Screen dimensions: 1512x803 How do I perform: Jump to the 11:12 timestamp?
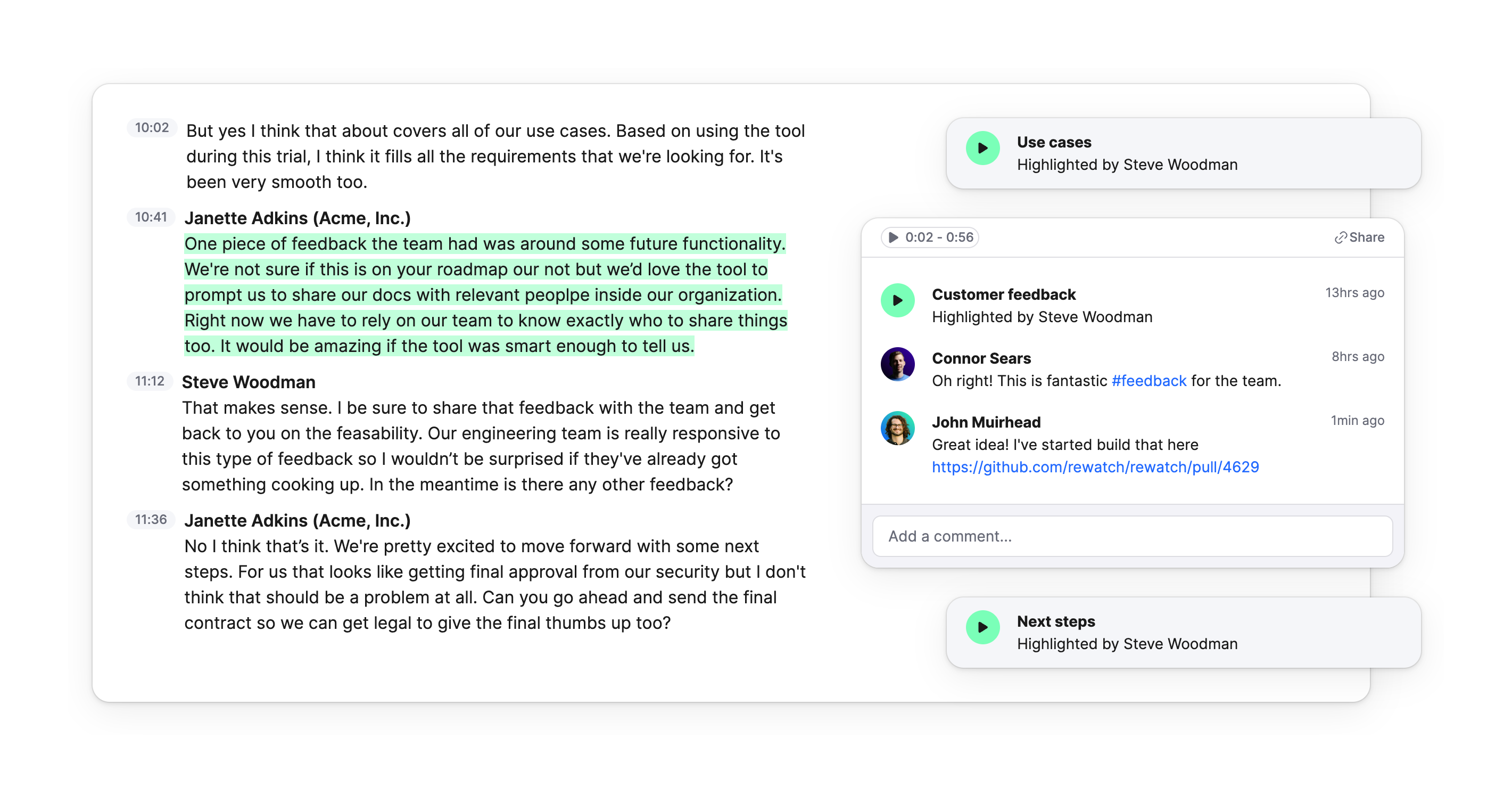point(150,381)
